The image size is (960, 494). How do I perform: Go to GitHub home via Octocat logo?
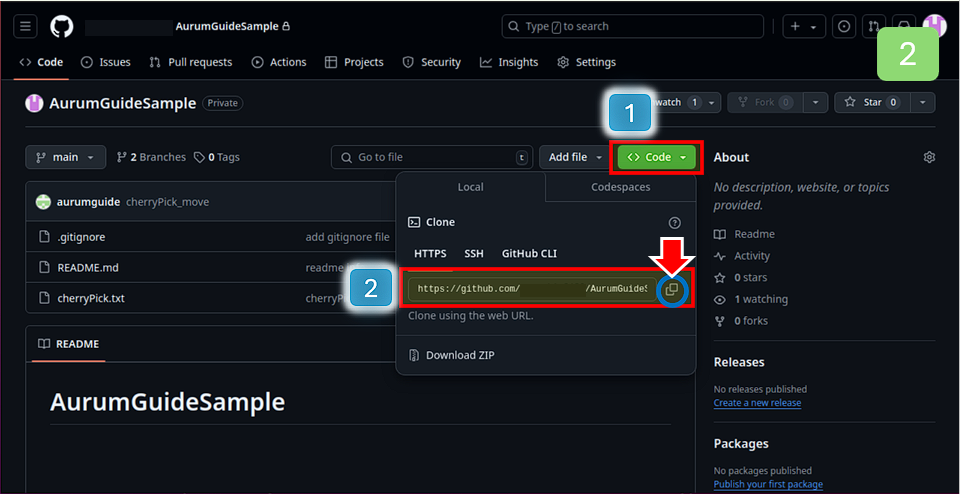(x=61, y=26)
